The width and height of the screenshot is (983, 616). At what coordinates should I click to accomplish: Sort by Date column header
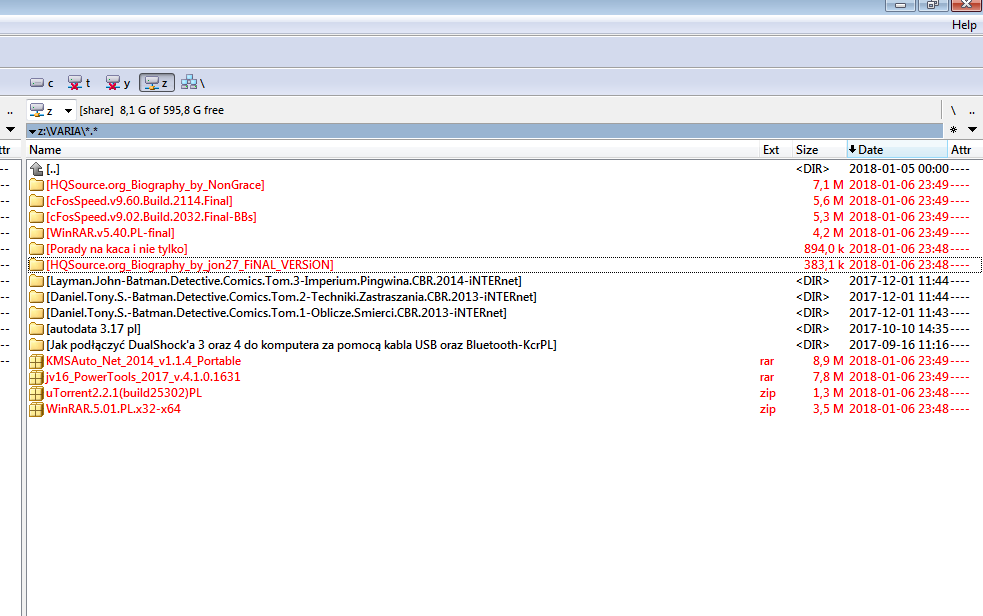coord(897,150)
